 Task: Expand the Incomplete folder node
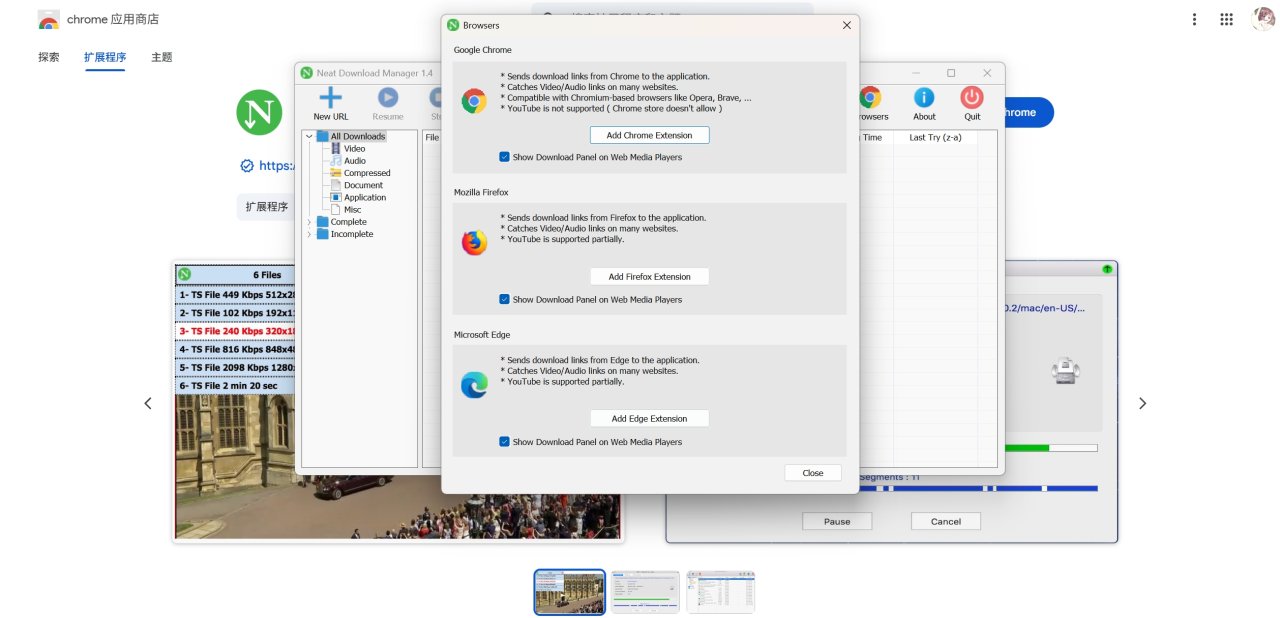[309, 234]
